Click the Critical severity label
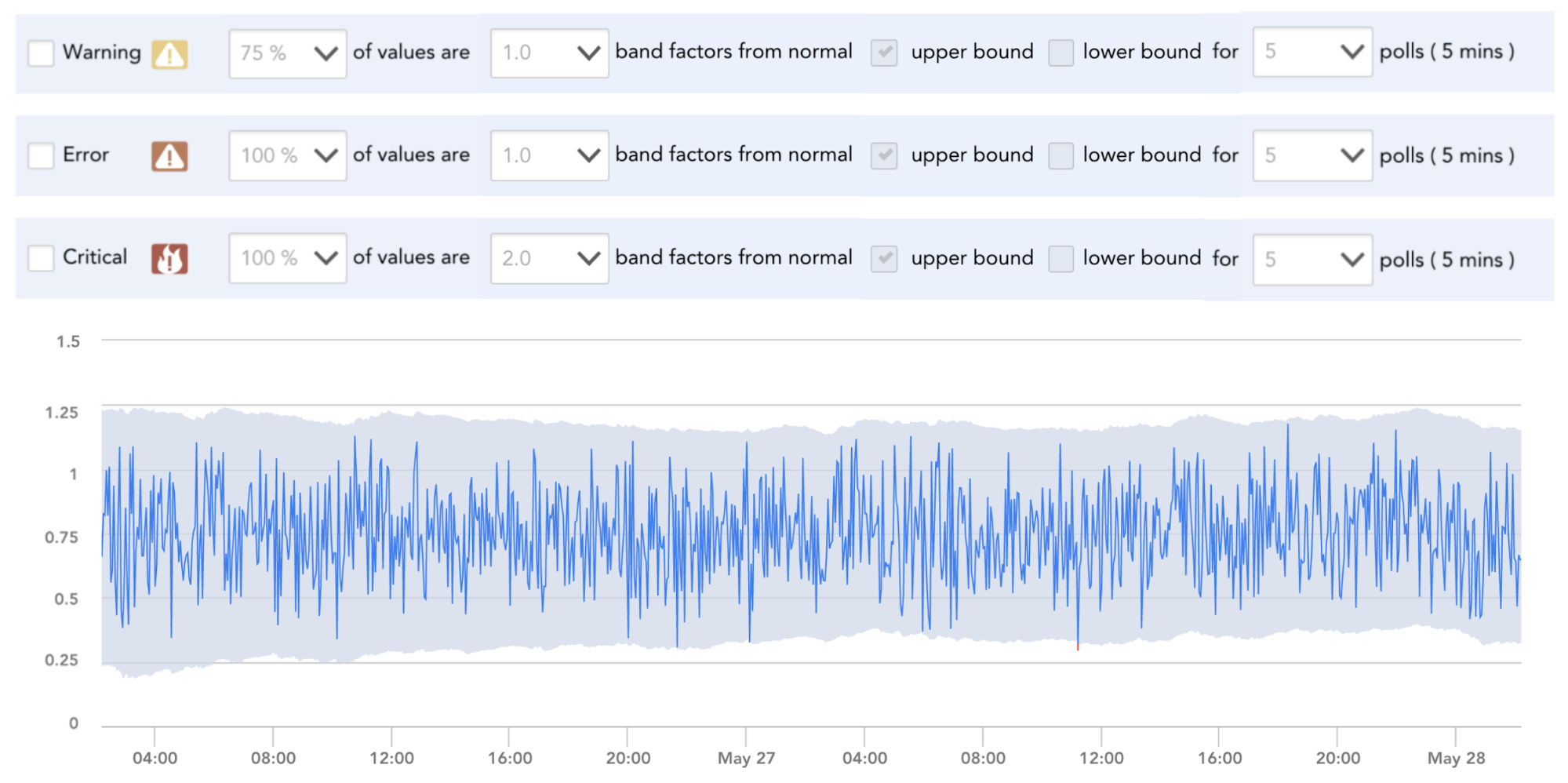This screenshot has width=1568, height=783. pyautogui.click(x=95, y=257)
